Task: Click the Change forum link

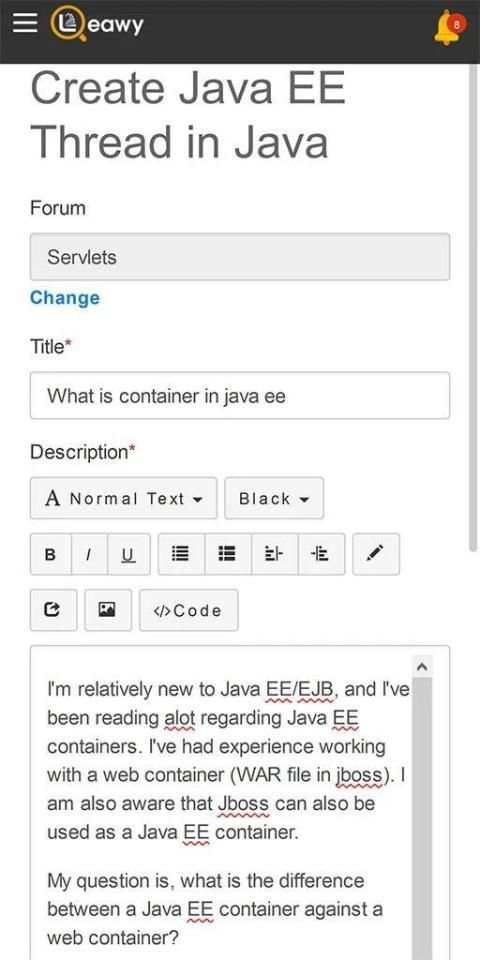Action: (65, 298)
